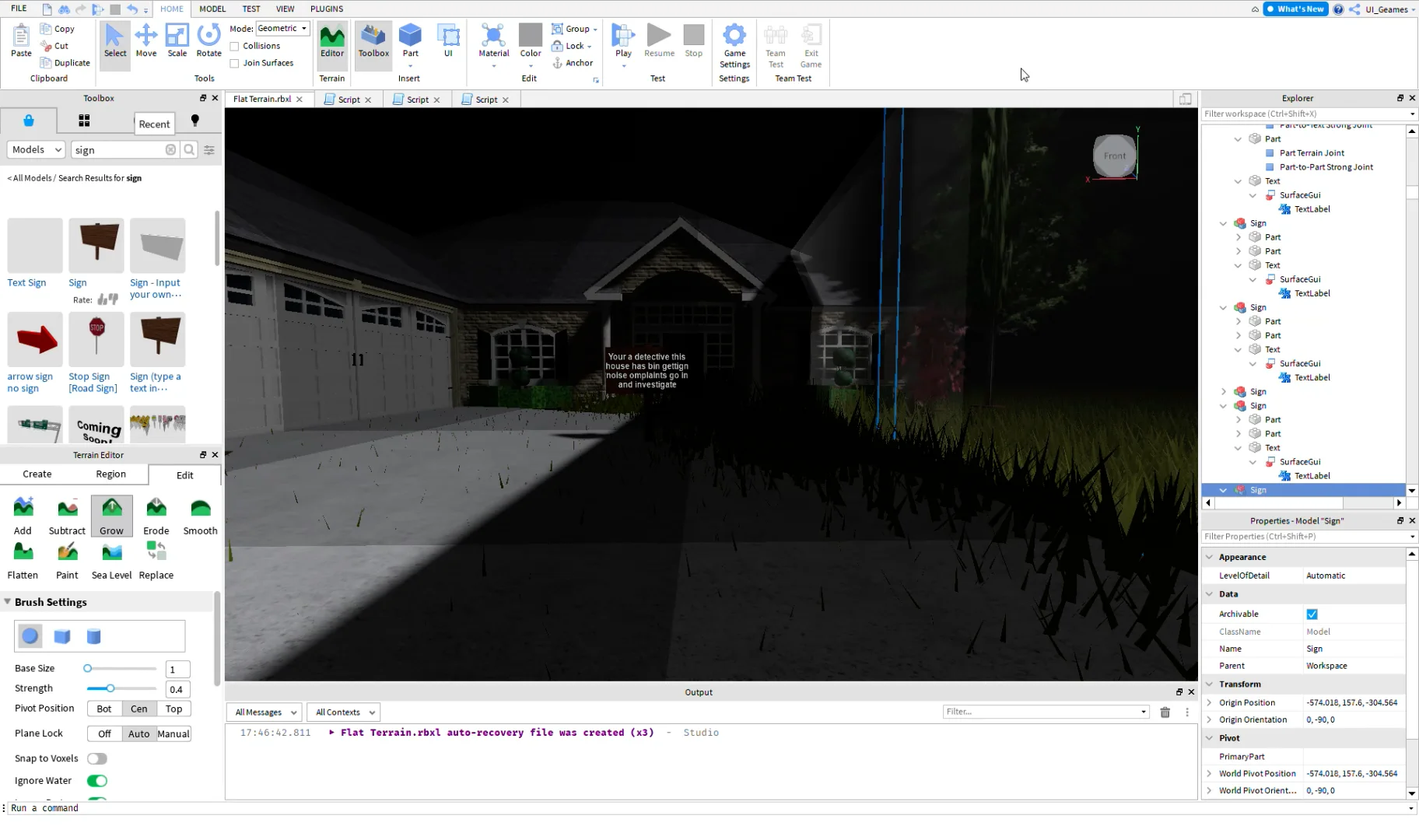Collapse the Transform properties section

(1210, 684)
